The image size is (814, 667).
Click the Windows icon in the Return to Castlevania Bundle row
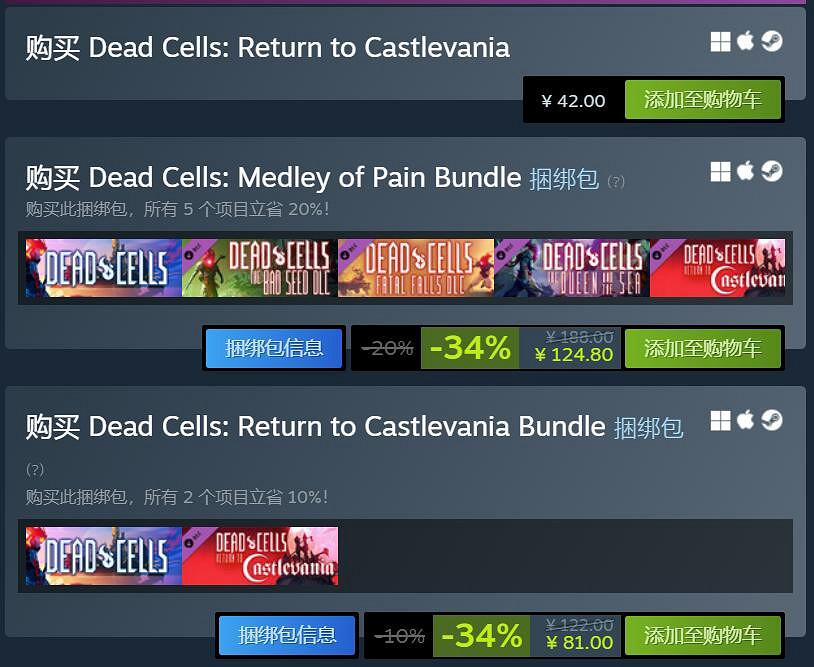(720, 420)
